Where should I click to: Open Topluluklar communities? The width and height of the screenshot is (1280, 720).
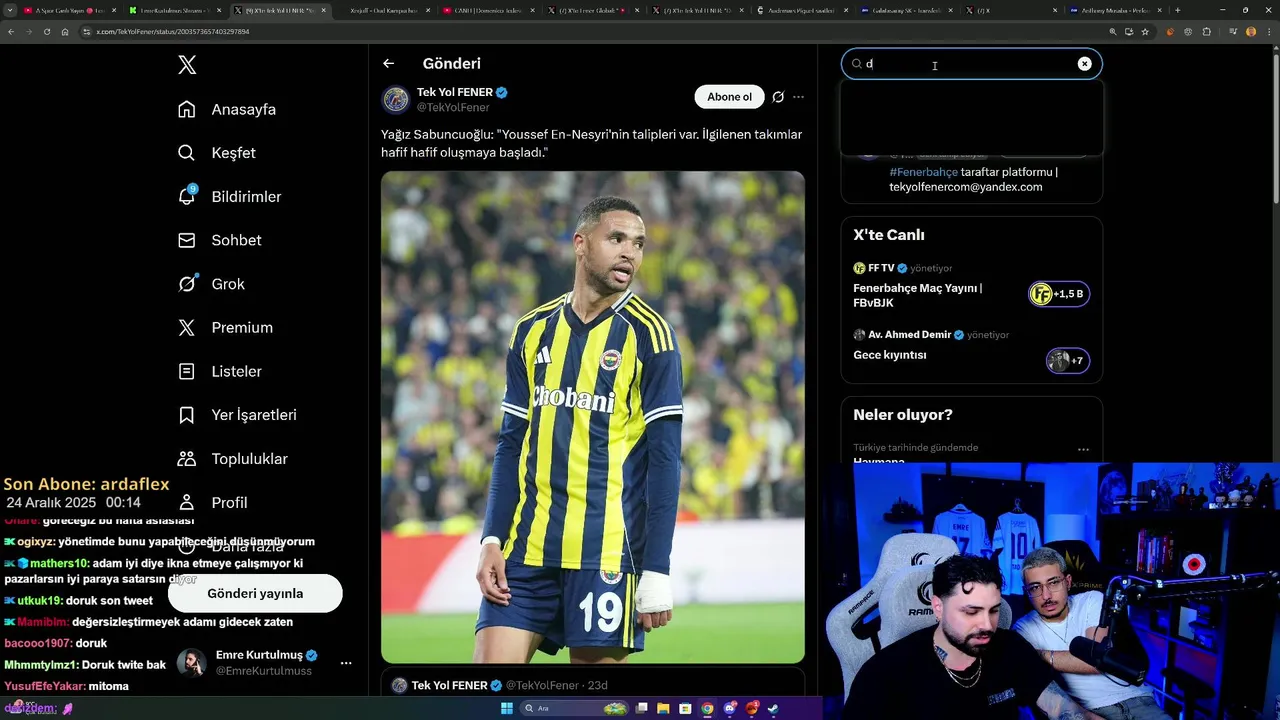tap(232, 459)
